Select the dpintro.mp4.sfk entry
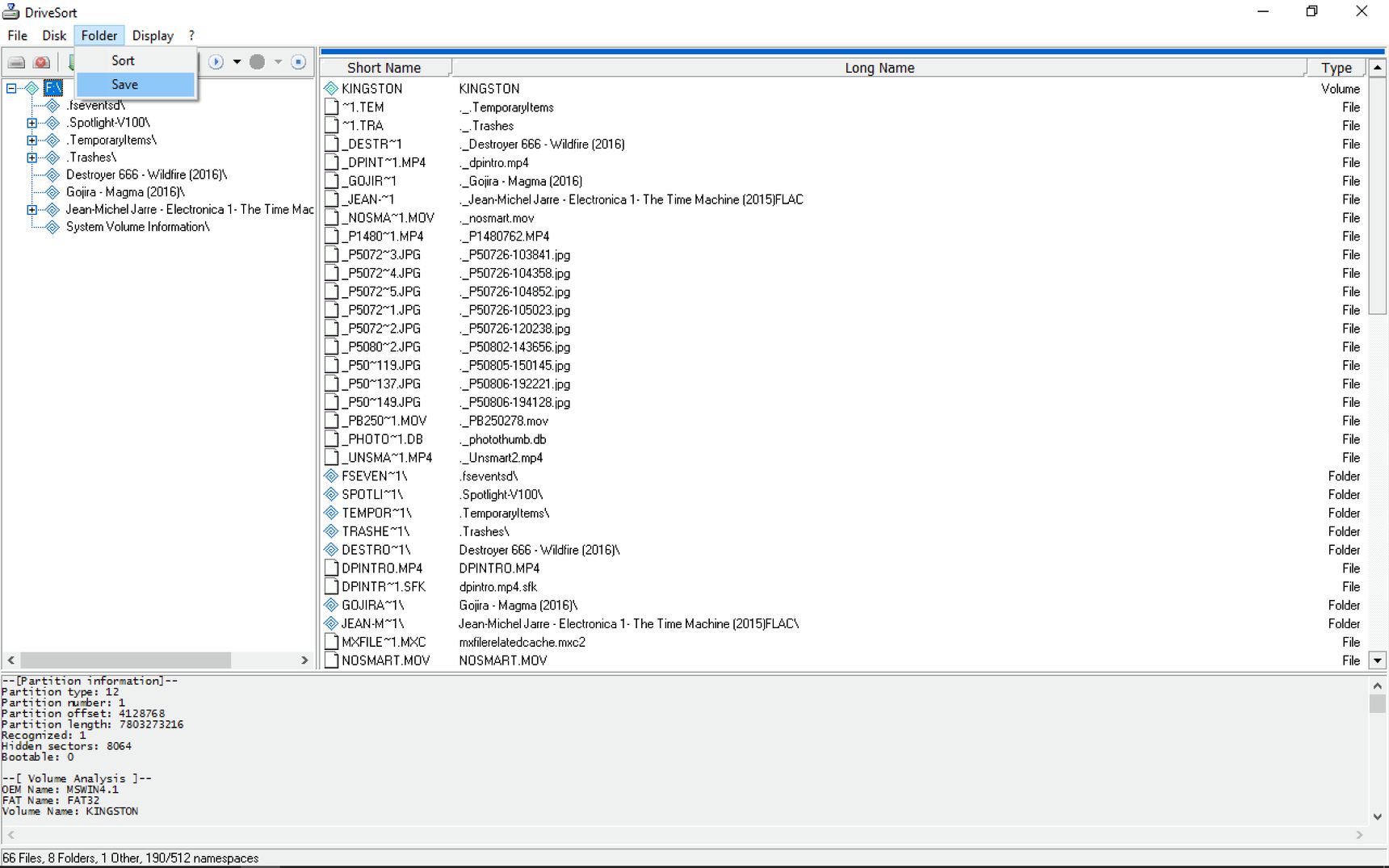 coord(498,587)
